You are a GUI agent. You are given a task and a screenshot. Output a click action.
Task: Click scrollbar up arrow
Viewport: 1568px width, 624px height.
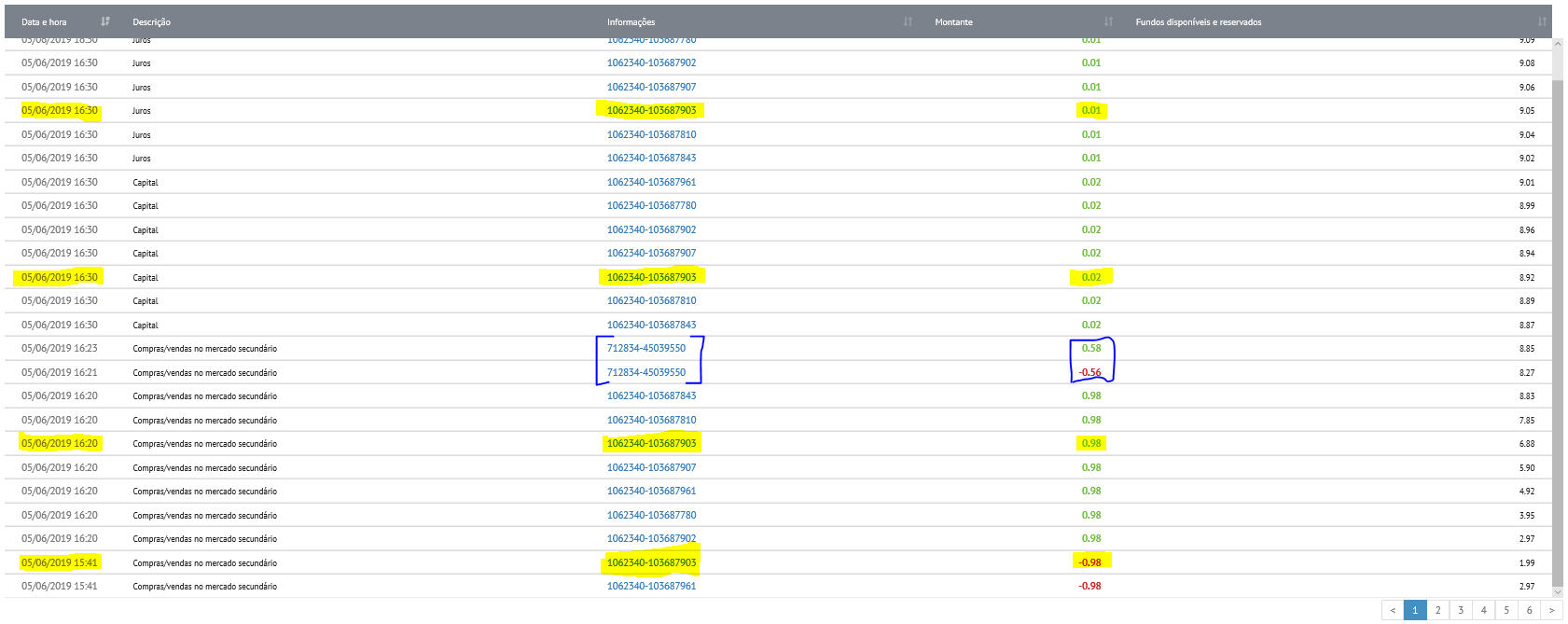(1557, 43)
